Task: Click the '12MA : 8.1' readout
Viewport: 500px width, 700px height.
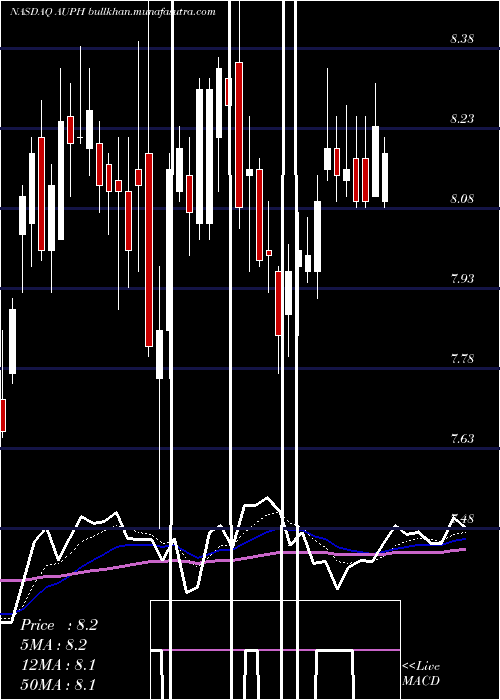Action: click(x=58, y=665)
